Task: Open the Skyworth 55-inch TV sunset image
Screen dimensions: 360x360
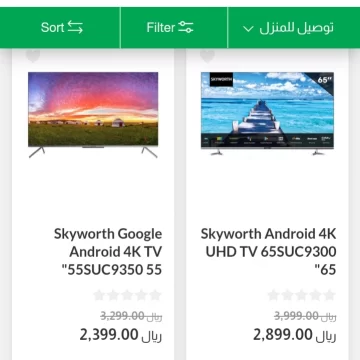Action: tap(93, 115)
